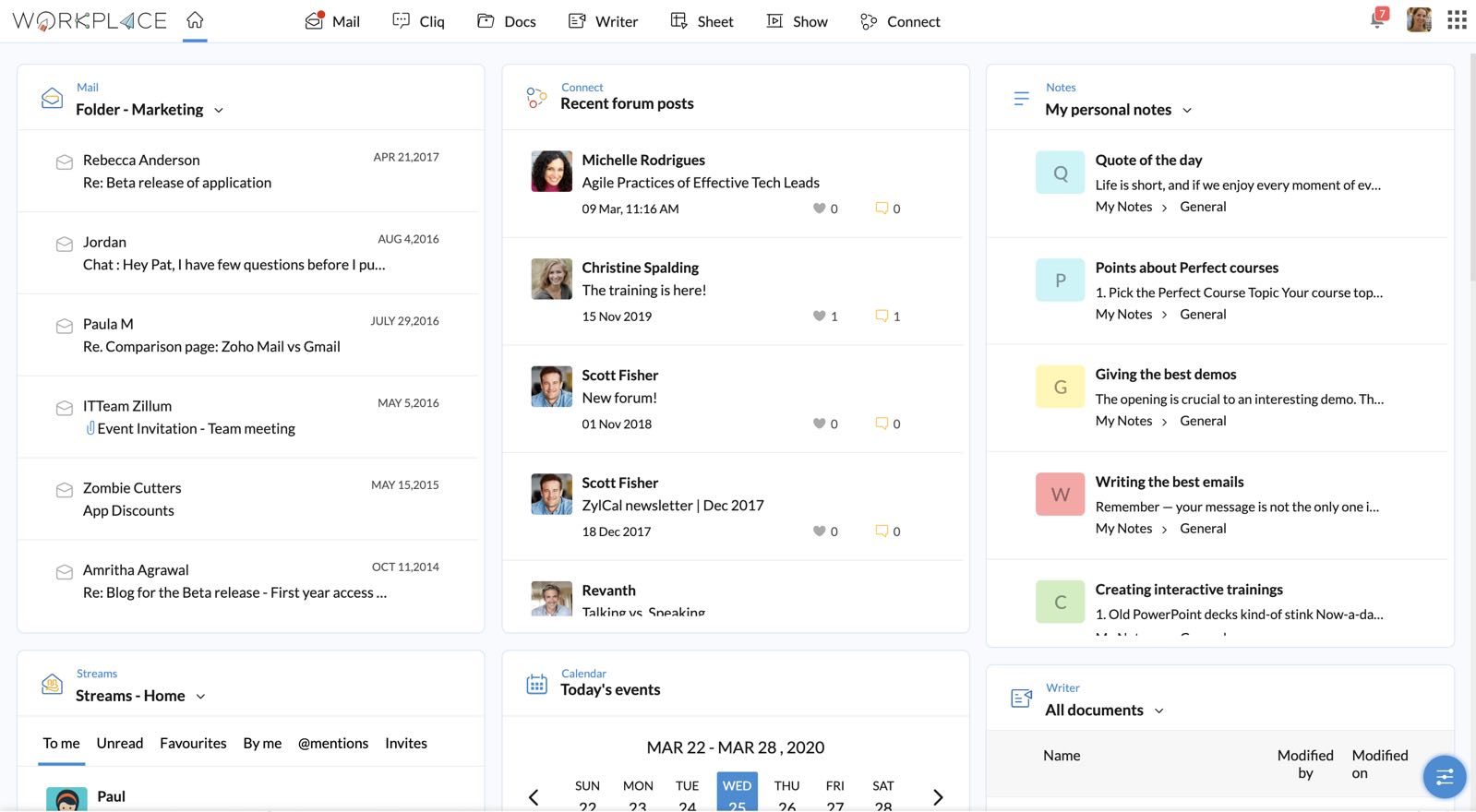1476x812 pixels.
Task: Click the user profile avatar
Action: [1419, 19]
